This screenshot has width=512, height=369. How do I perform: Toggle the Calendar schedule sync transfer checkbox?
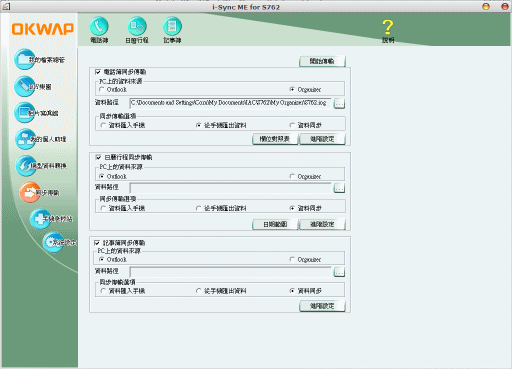(98, 157)
